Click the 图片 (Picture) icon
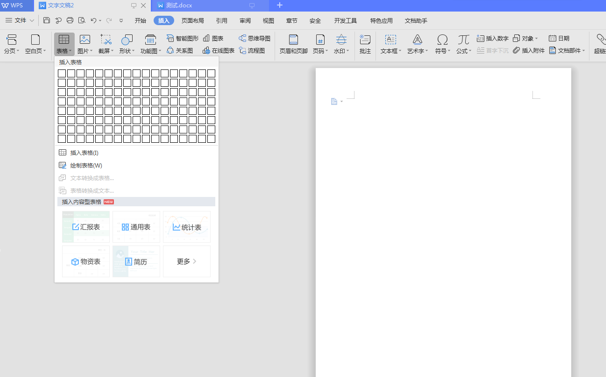Image resolution: width=606 pixels, height=377 pixels. (x=85, y=39)
